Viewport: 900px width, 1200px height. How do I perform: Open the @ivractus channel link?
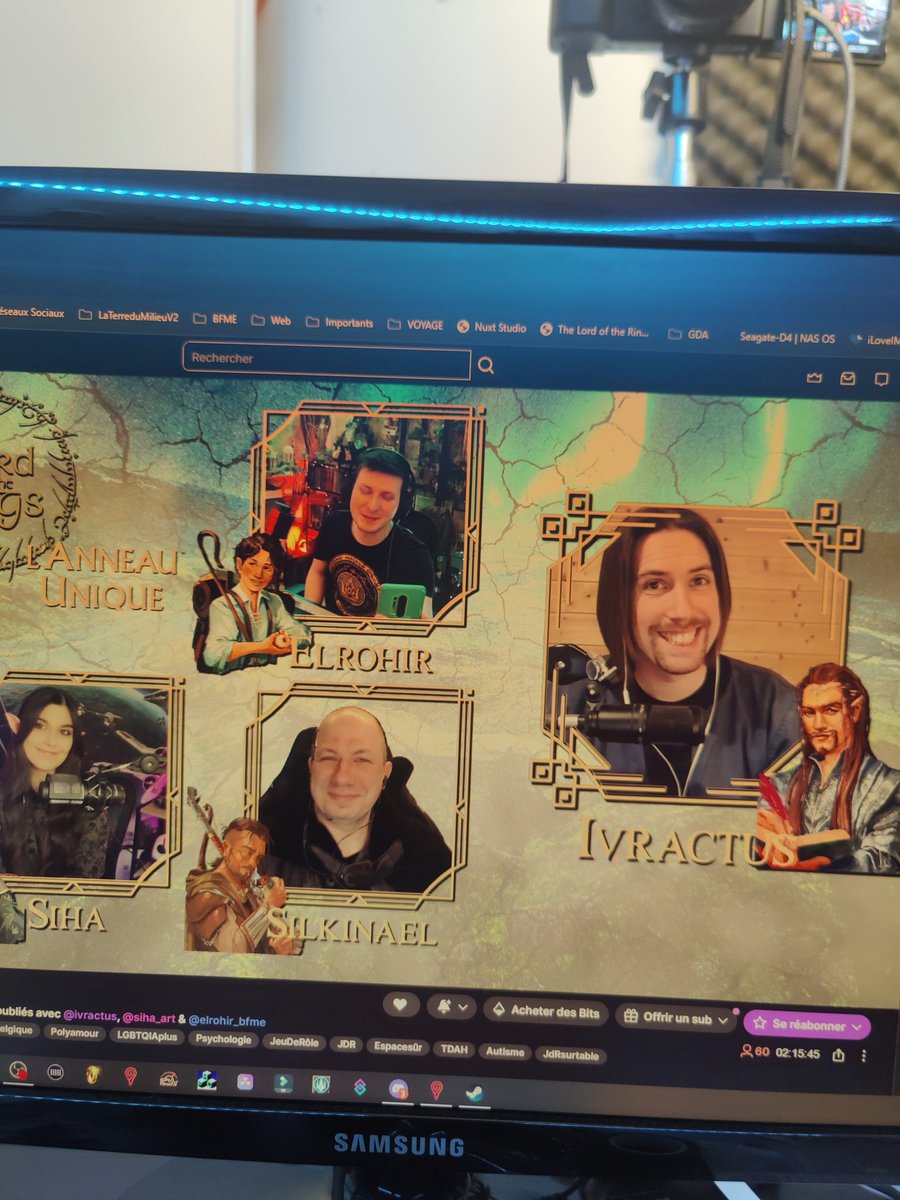92,1017
